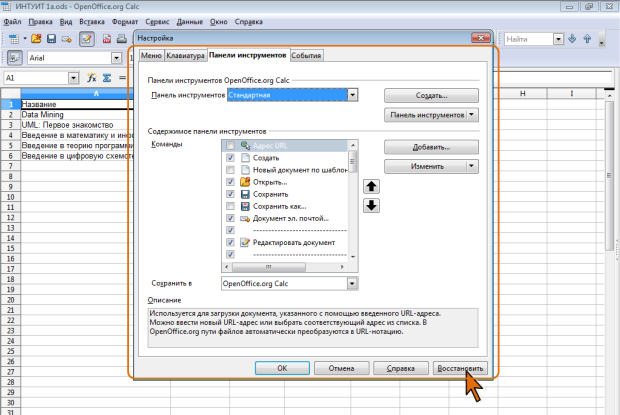
Task: Click the Sum sigma icon
Action: (105, 77)
